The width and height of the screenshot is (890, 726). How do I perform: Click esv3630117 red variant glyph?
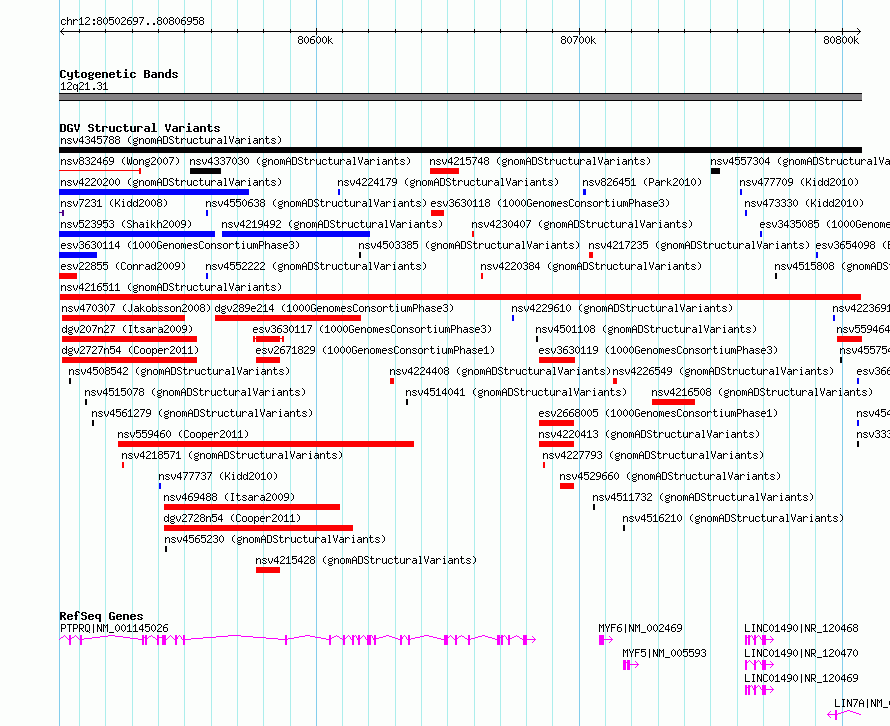point(268,339)
